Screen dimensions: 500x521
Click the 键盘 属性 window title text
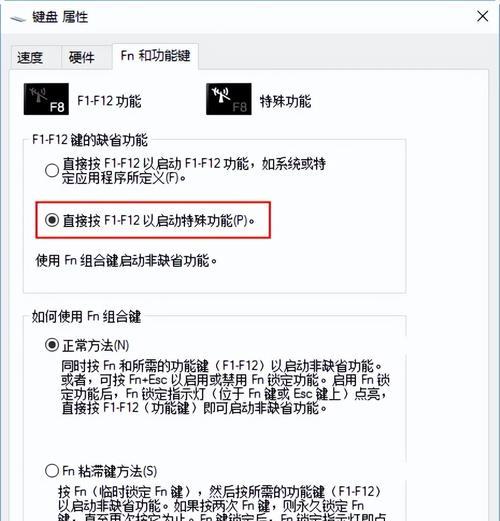click(60, 17)
